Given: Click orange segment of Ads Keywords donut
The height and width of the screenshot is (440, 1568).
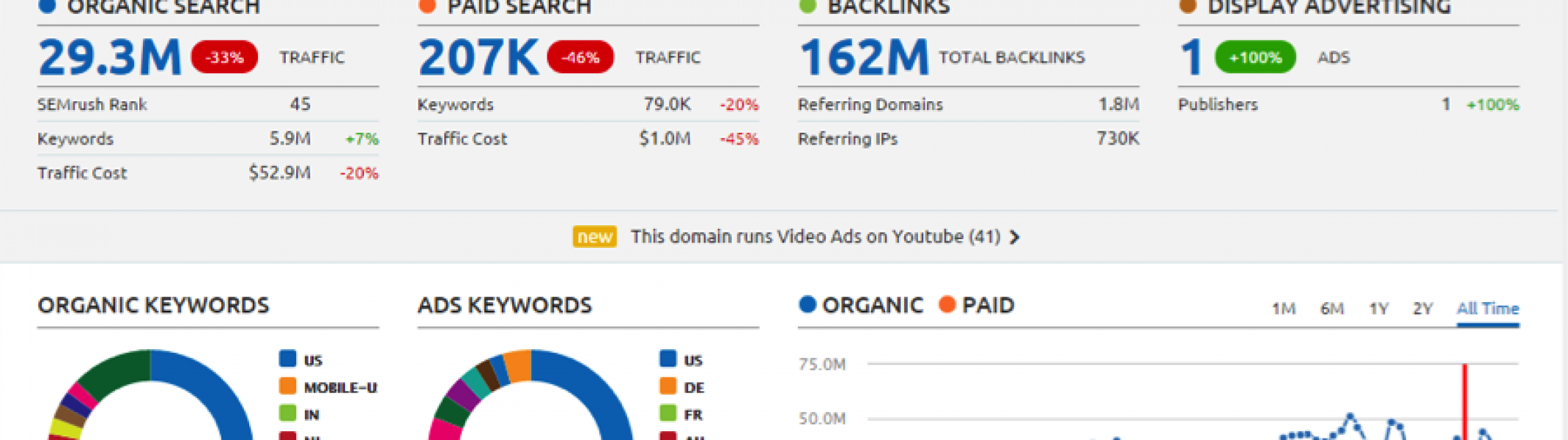Looking at the screenshot, I should [518, 366].
